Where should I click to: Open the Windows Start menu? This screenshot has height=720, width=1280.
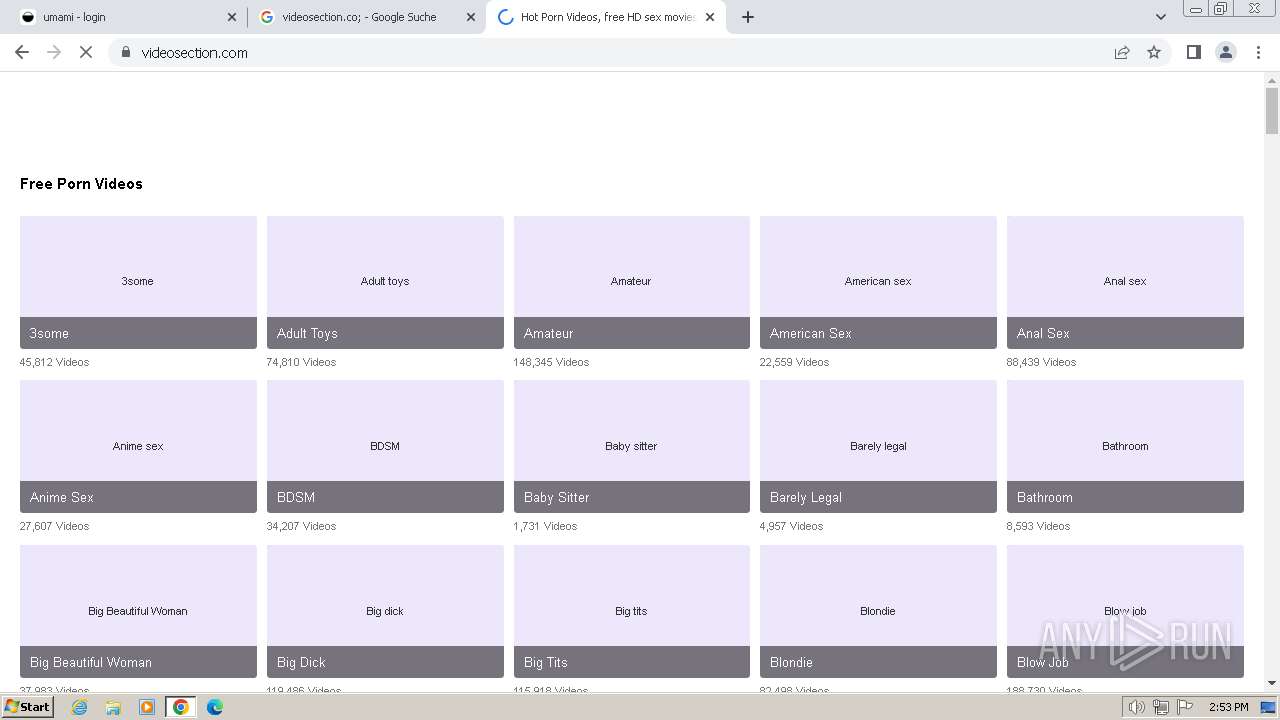pos(27,707)
